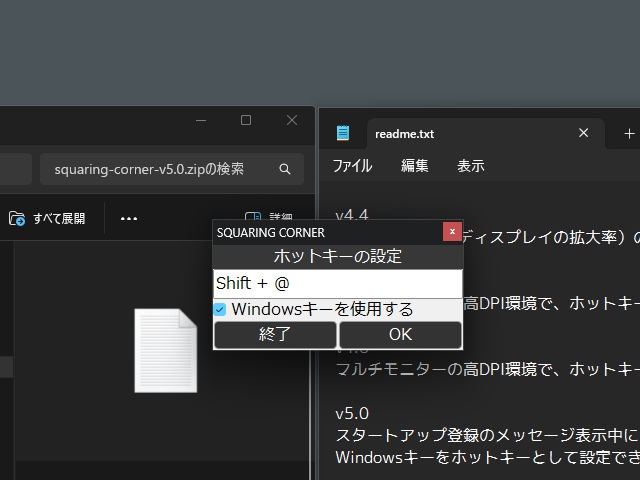Image resolution: width=640 pixels, height=480 pixels.
Task: Add a new tab in Notepad
Action: click(629, 133)
